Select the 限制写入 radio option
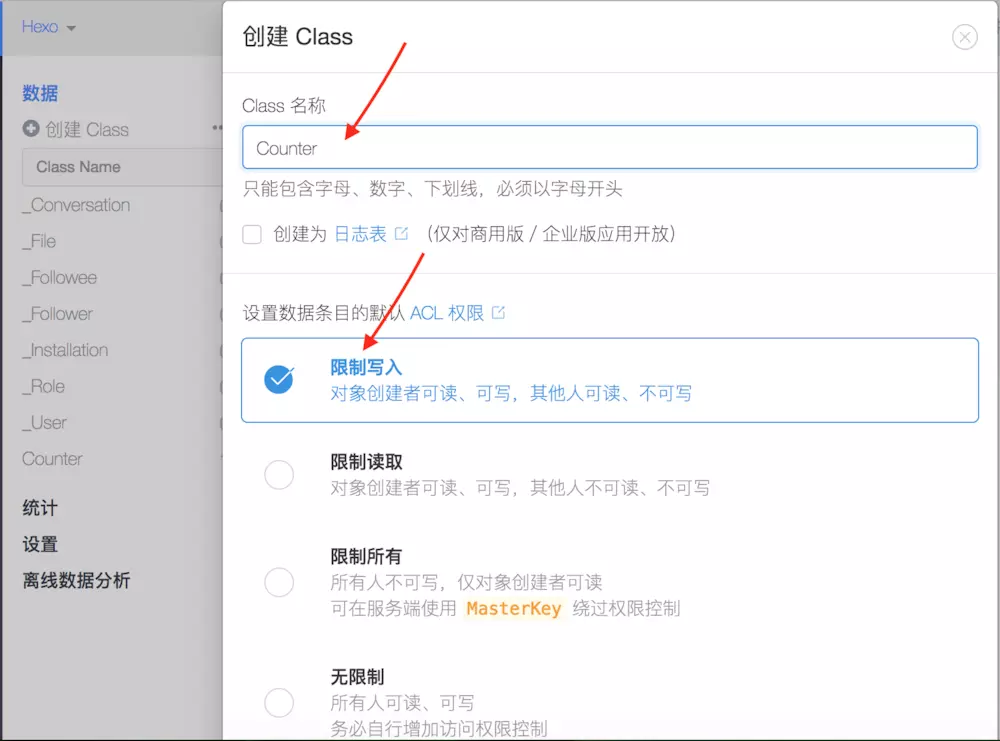This screenshot has height=741, width=1000. point(279,379)
